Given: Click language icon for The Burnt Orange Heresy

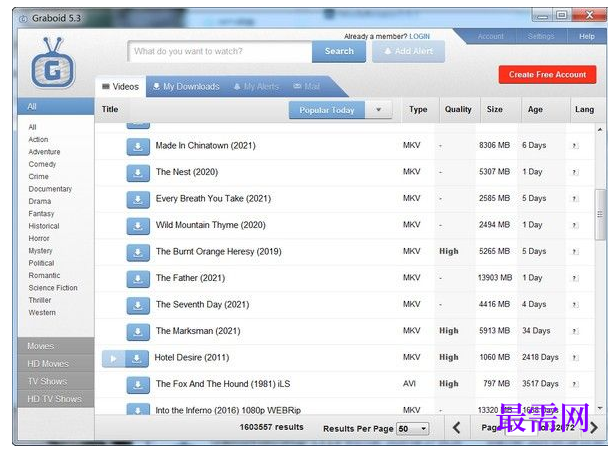Looking at the screenshot, I should 575,252.
